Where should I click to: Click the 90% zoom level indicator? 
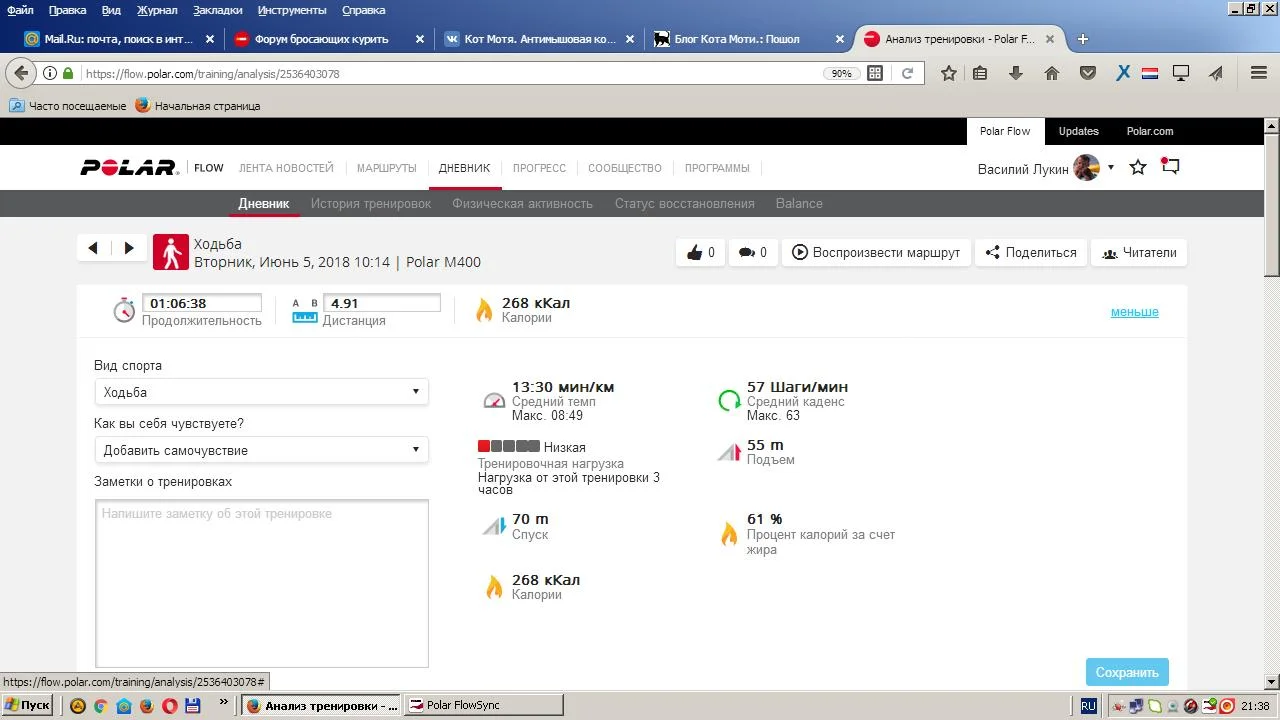pos(842,73)
